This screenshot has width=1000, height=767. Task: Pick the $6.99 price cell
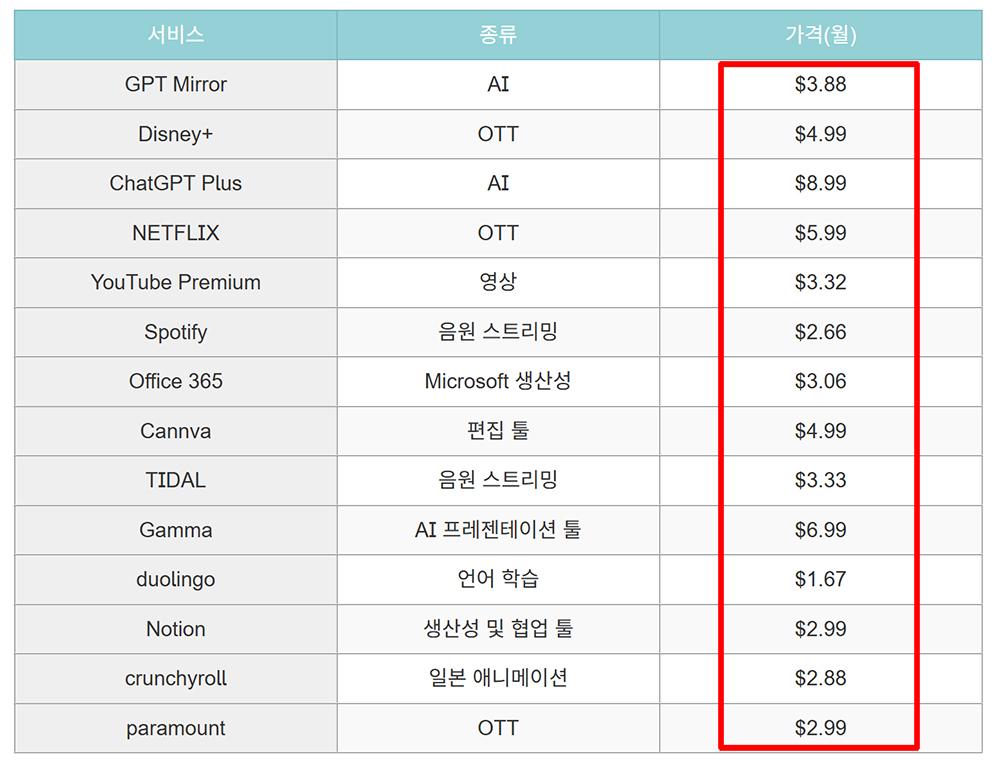point(821,530)
